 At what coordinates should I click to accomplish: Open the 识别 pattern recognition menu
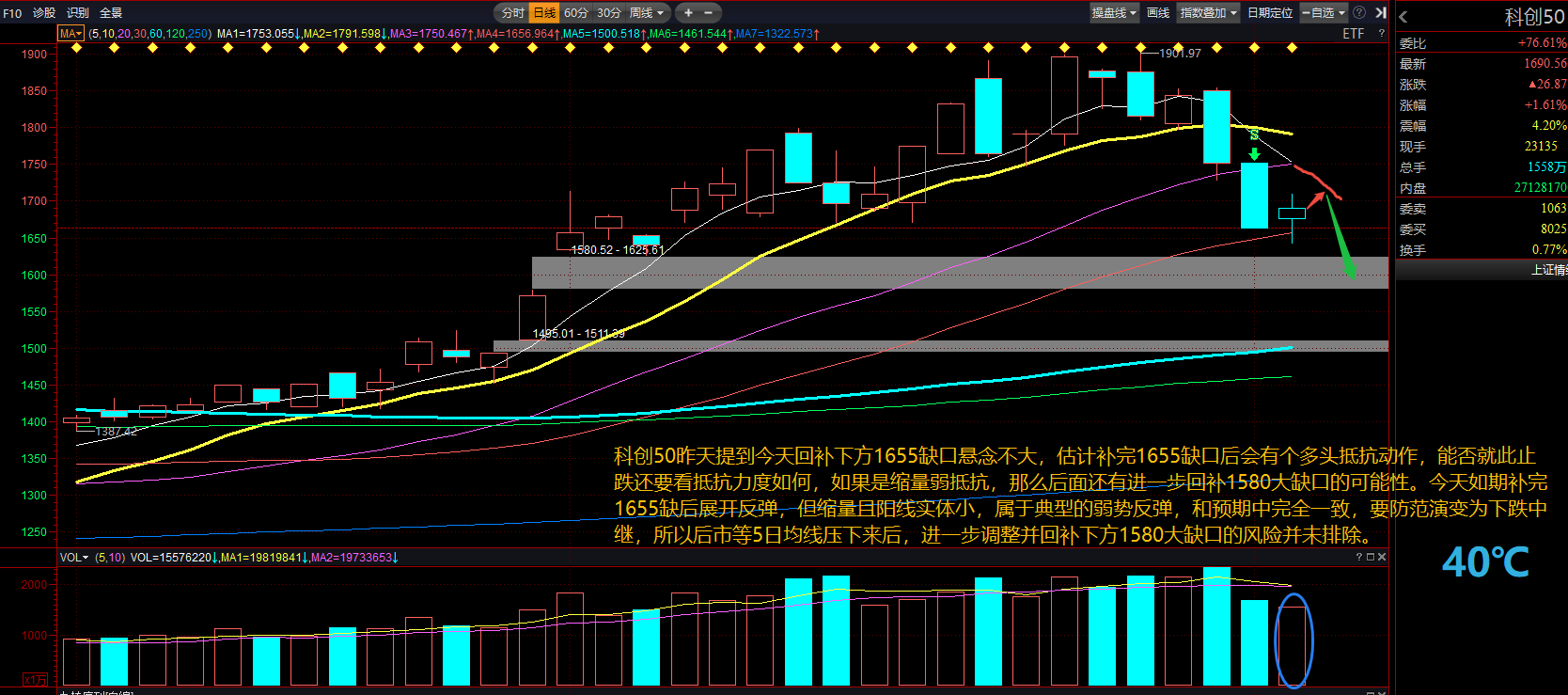[77, 13]
